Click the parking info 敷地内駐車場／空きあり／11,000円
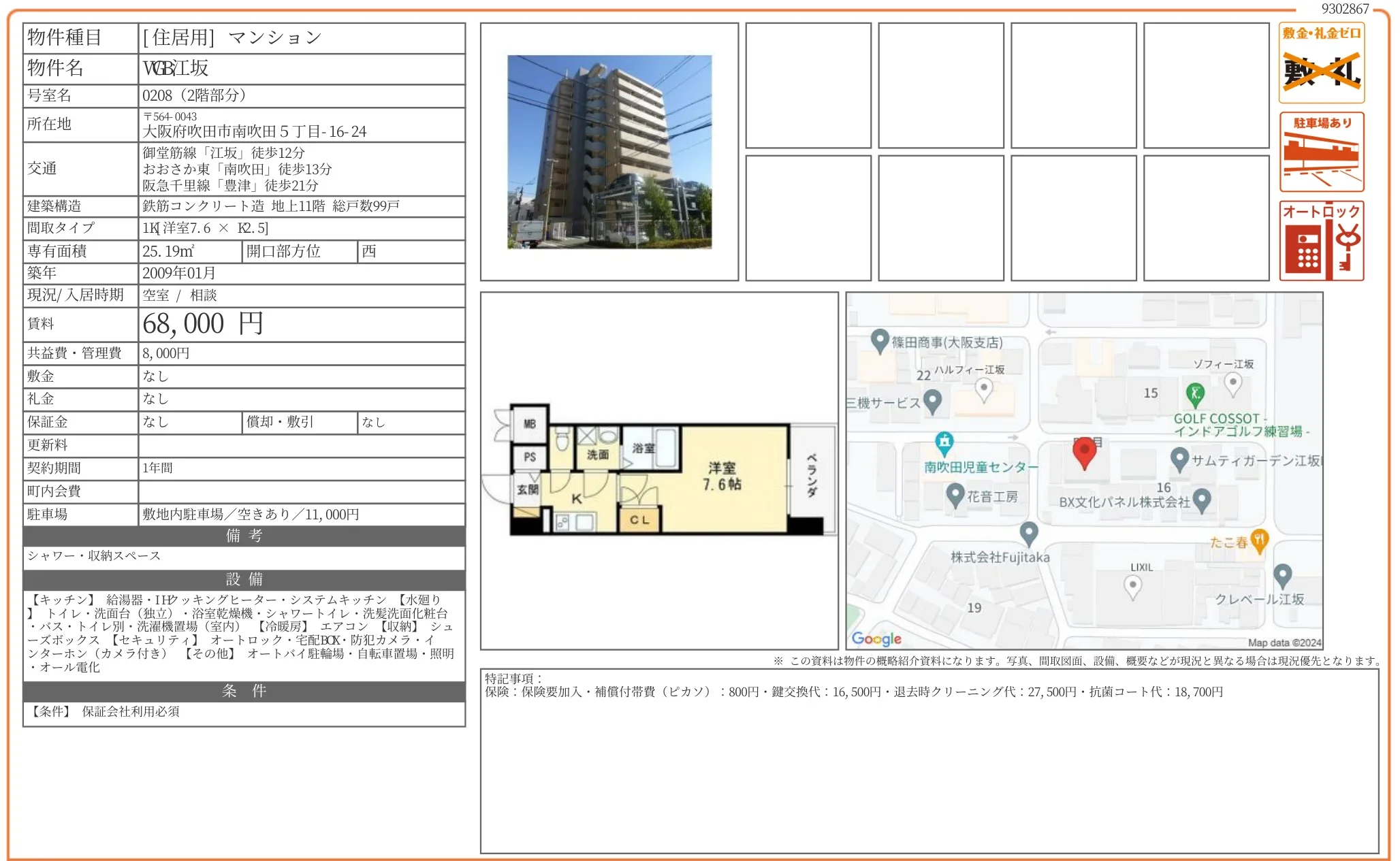 [x=251, y=515]
